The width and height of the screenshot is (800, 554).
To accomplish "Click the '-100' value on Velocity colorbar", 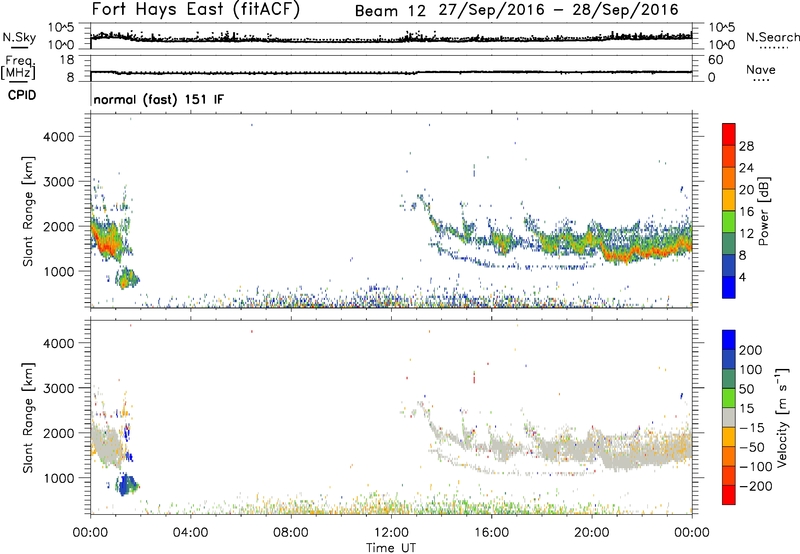I will [756, 467].
